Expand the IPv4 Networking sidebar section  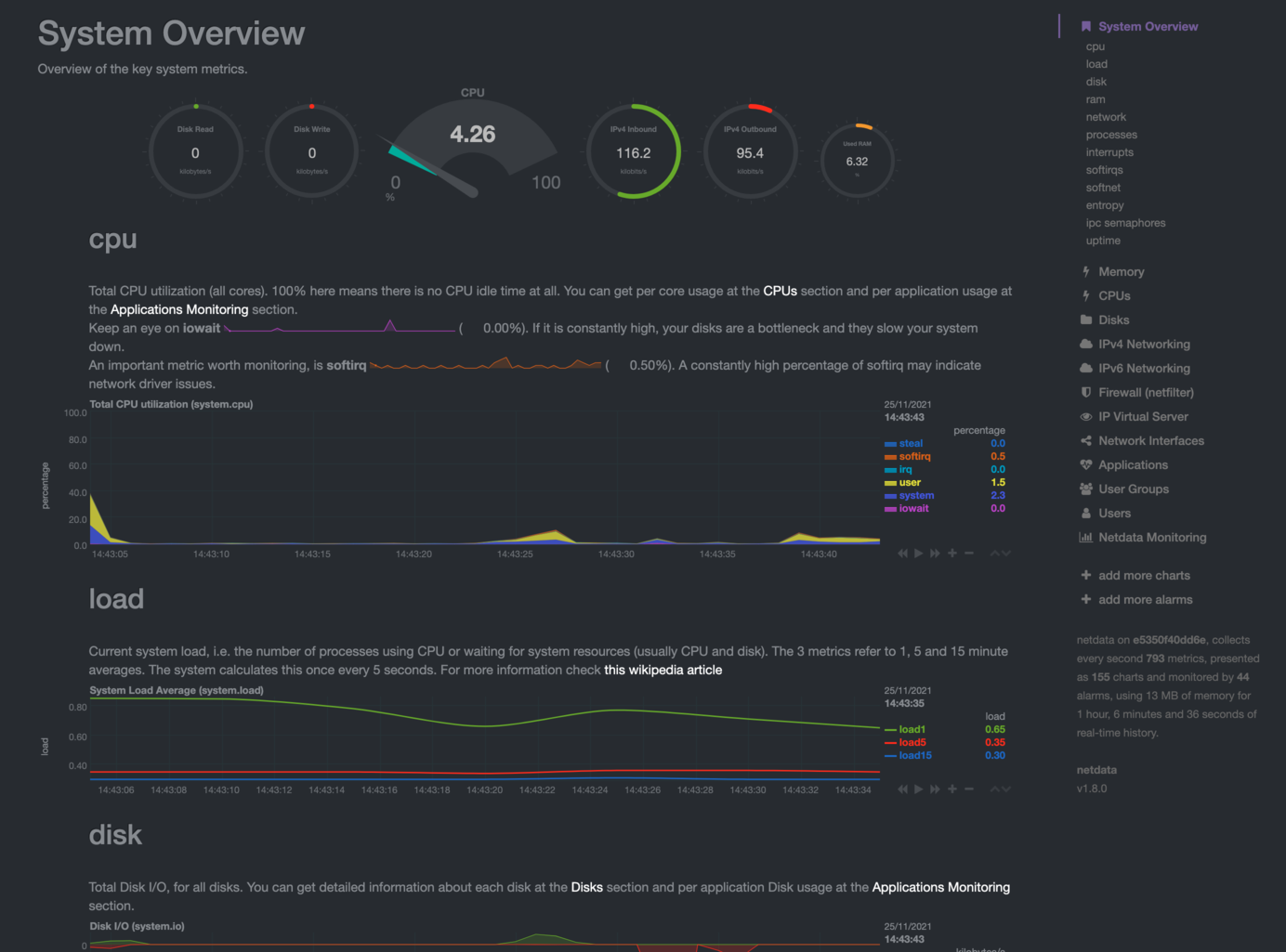[1143, 345]
